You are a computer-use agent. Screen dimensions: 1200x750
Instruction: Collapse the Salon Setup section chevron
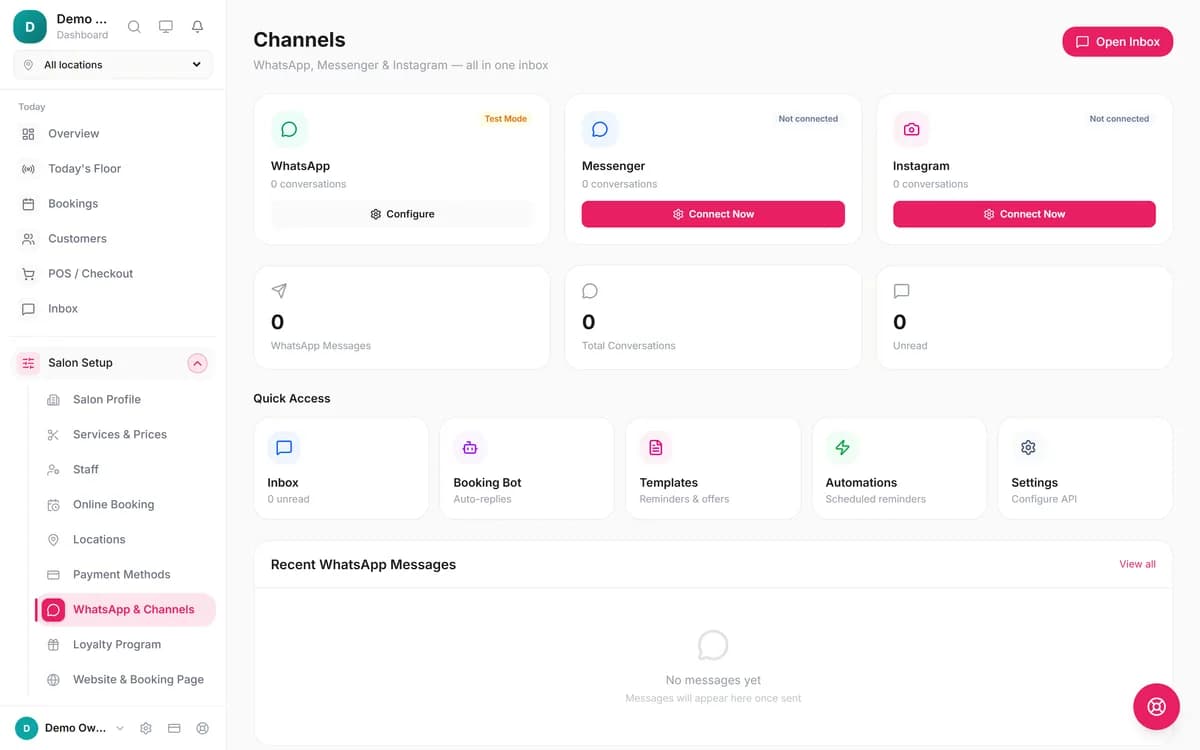click(197, 363)
